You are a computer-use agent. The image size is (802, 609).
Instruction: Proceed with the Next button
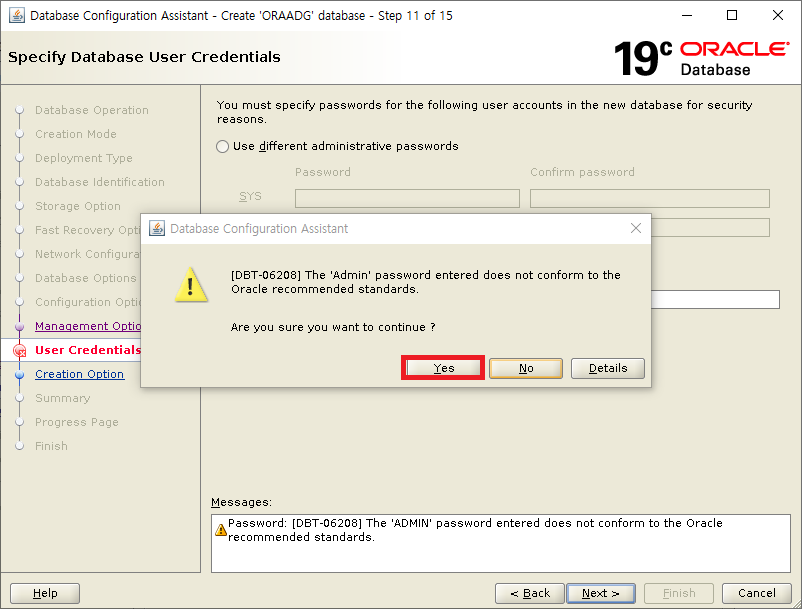pos(601,593)
